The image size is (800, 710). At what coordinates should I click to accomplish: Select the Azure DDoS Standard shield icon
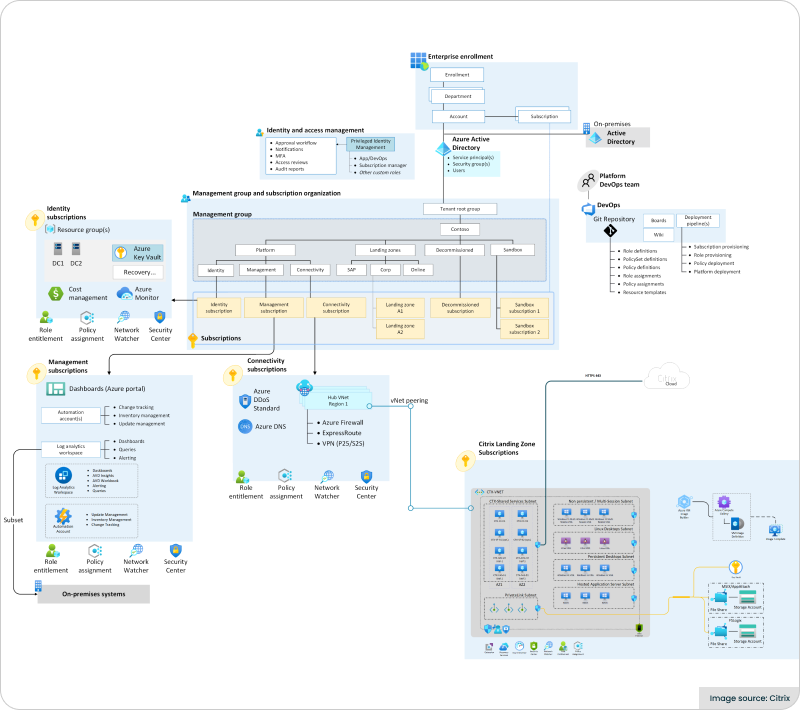pyautogui.click(x=245, y=400)
